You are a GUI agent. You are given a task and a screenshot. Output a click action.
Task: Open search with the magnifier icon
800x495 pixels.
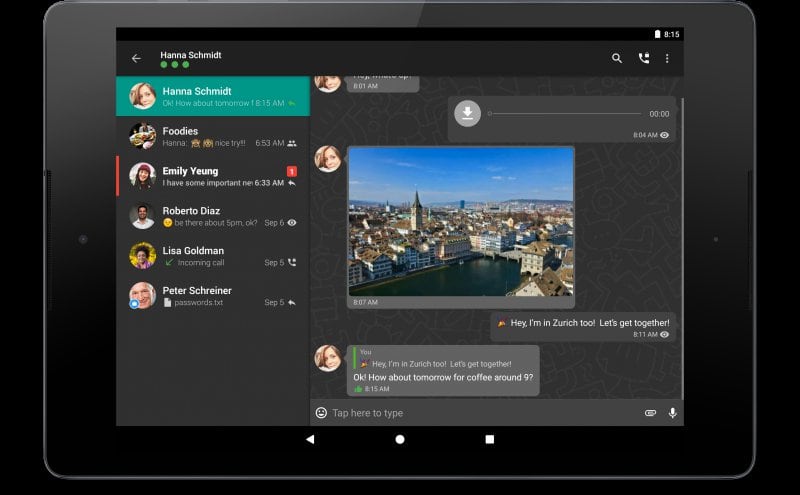[617, 58]
